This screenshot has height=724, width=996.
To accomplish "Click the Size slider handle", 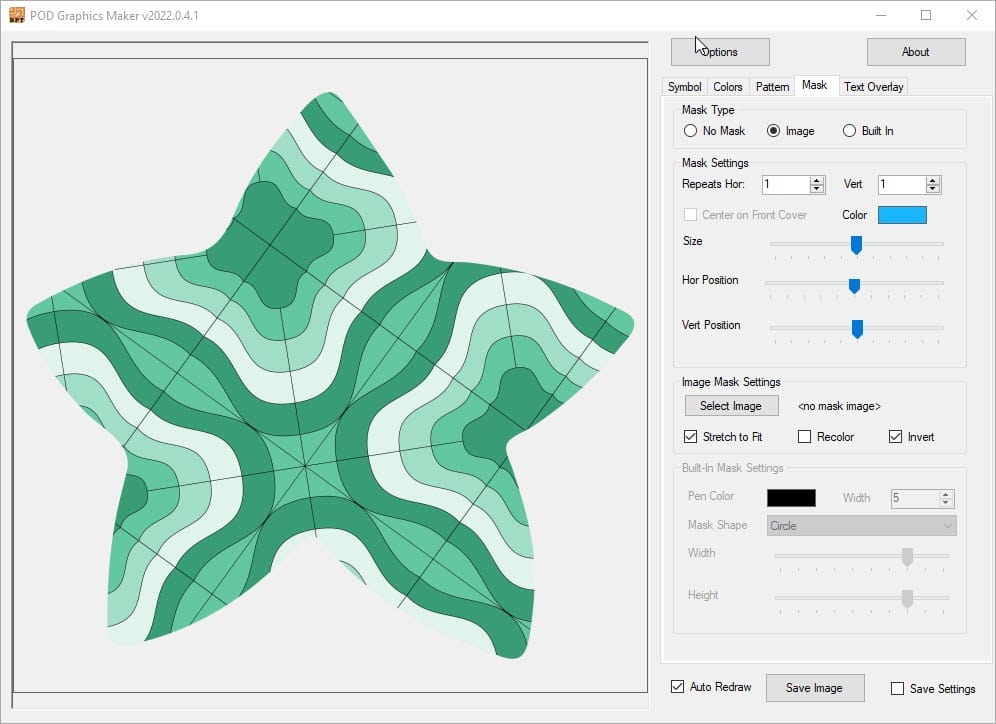I will click(x=856, y=244).
